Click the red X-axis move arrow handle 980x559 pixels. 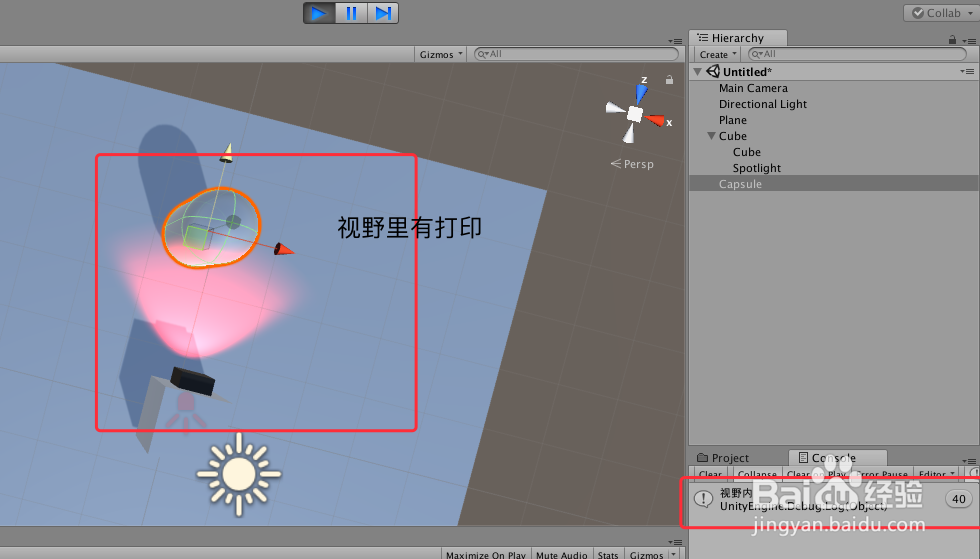pyautogui.click(x=284, y=250)
